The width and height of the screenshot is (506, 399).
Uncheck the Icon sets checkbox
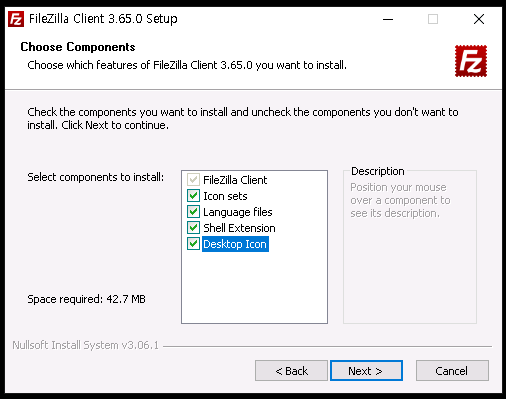[193, 196]
